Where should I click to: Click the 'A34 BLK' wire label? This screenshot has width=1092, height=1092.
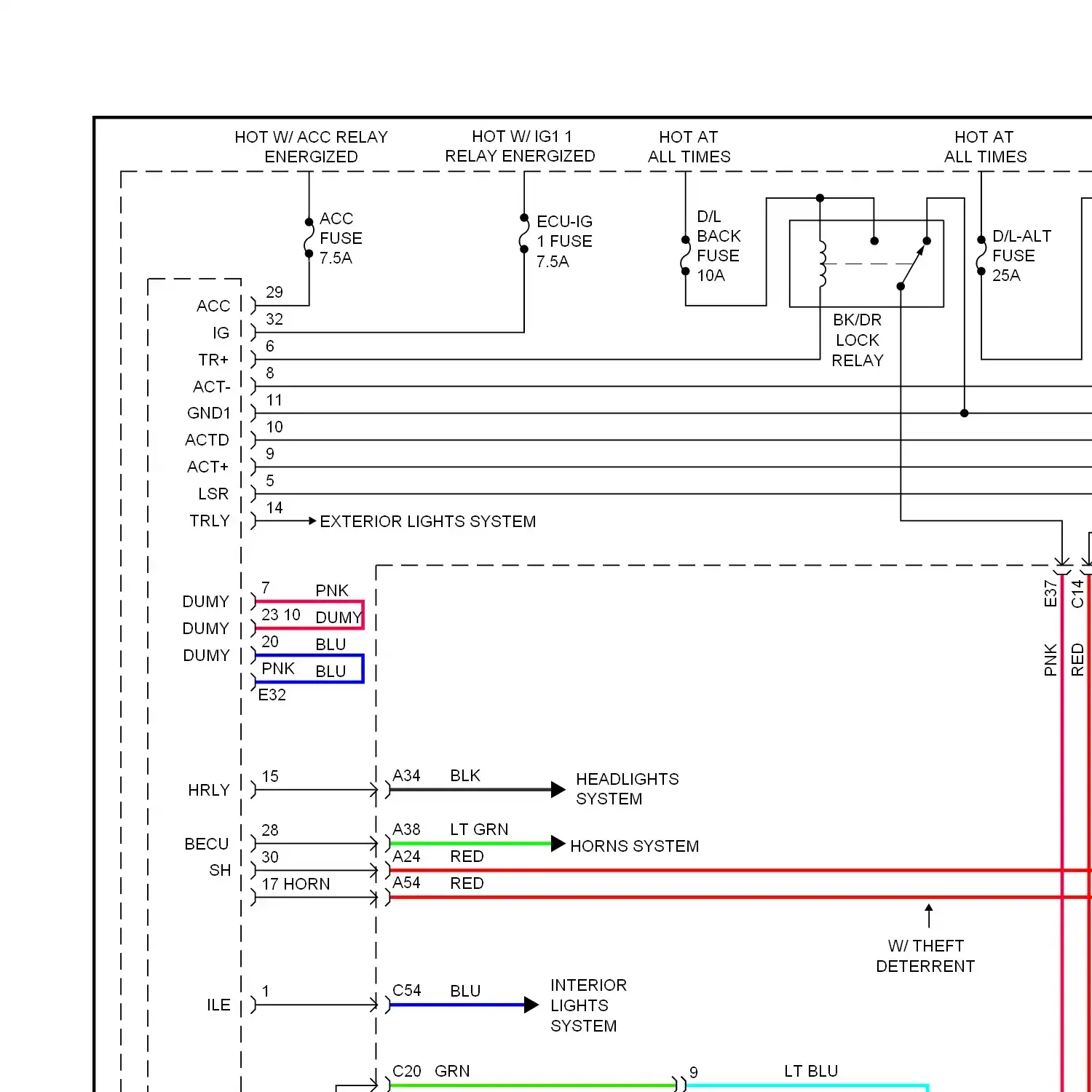point(436,776)
